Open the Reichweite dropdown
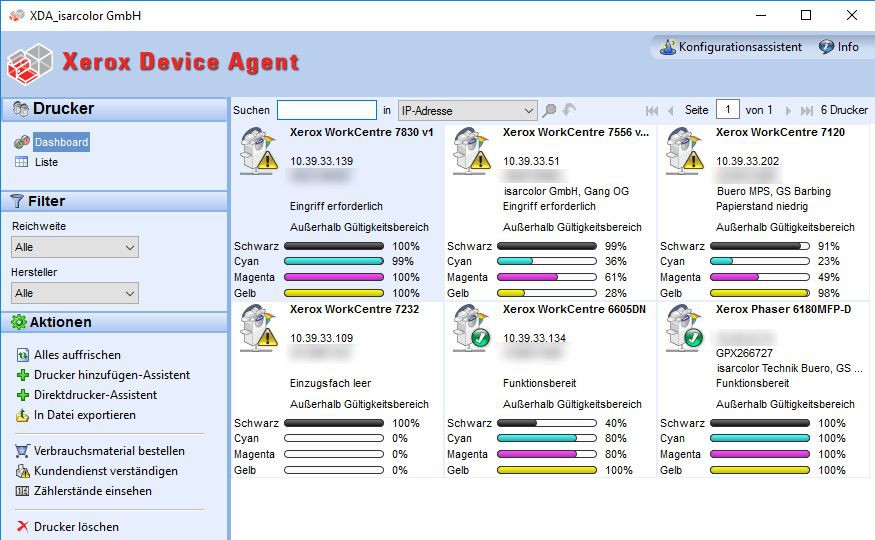This screenshot has height=540, width=875. (x=75, y=247)
